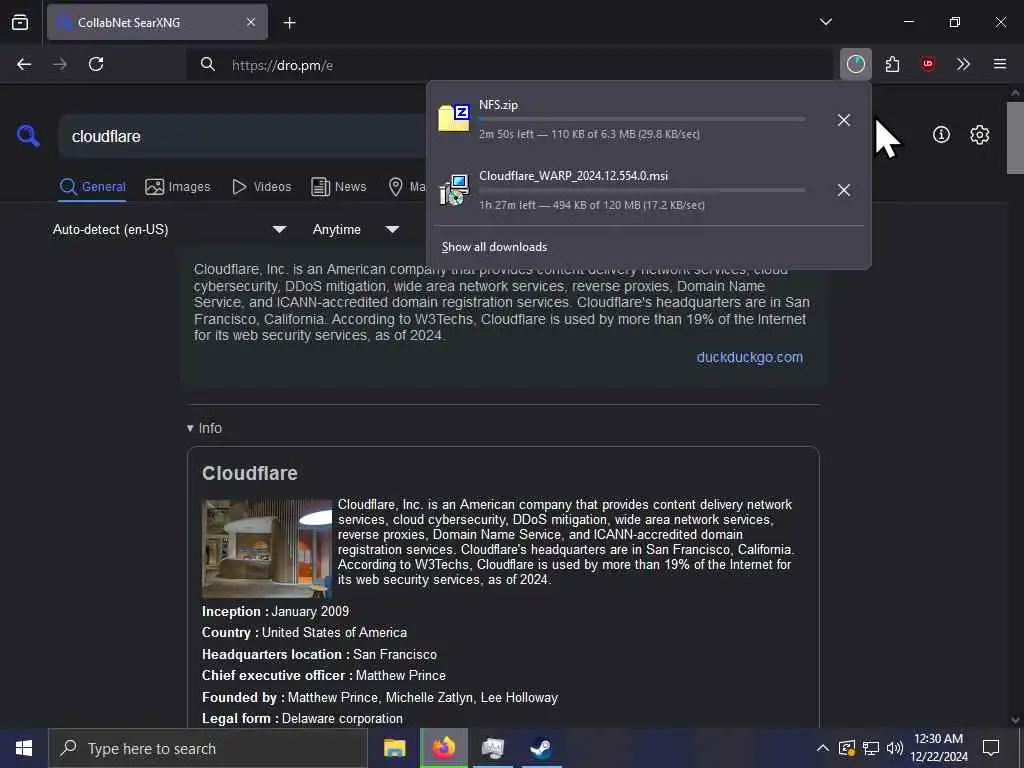
Task: Click the Founded by Matthew Prince row
Action: click(x=380, y=697)
